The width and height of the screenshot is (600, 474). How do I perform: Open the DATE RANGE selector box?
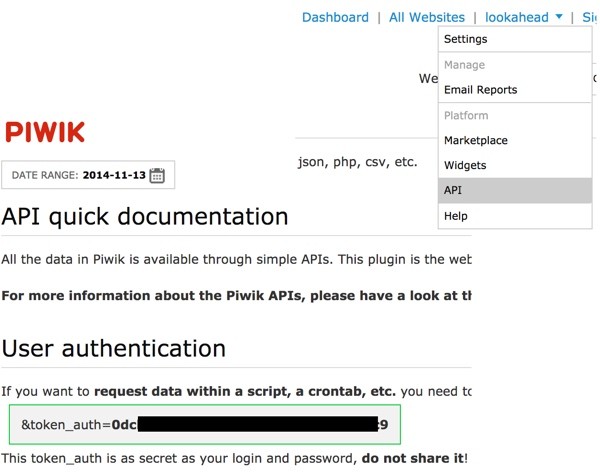88,175
